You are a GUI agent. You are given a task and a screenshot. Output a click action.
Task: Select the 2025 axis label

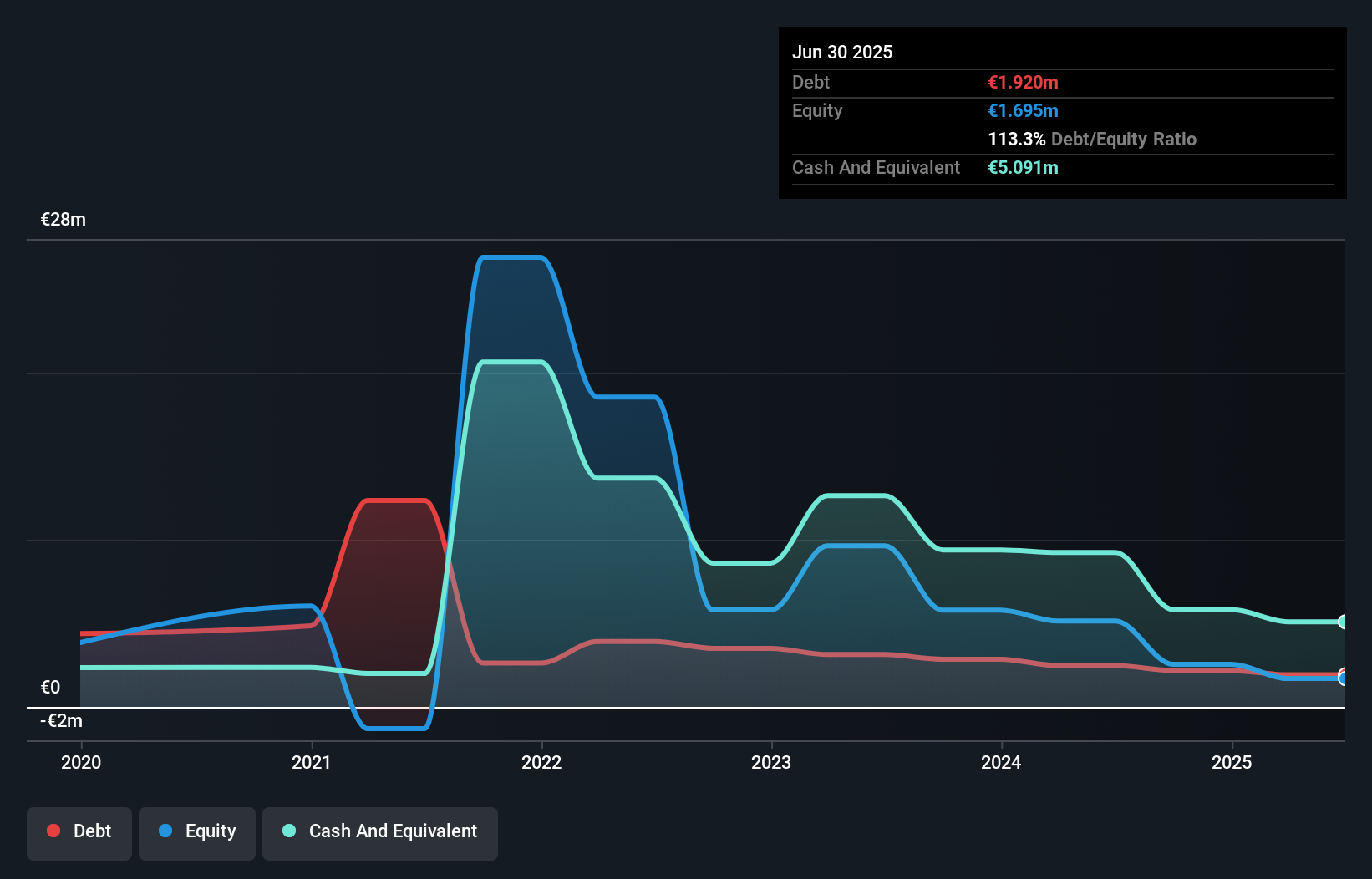coord(1232,763)
